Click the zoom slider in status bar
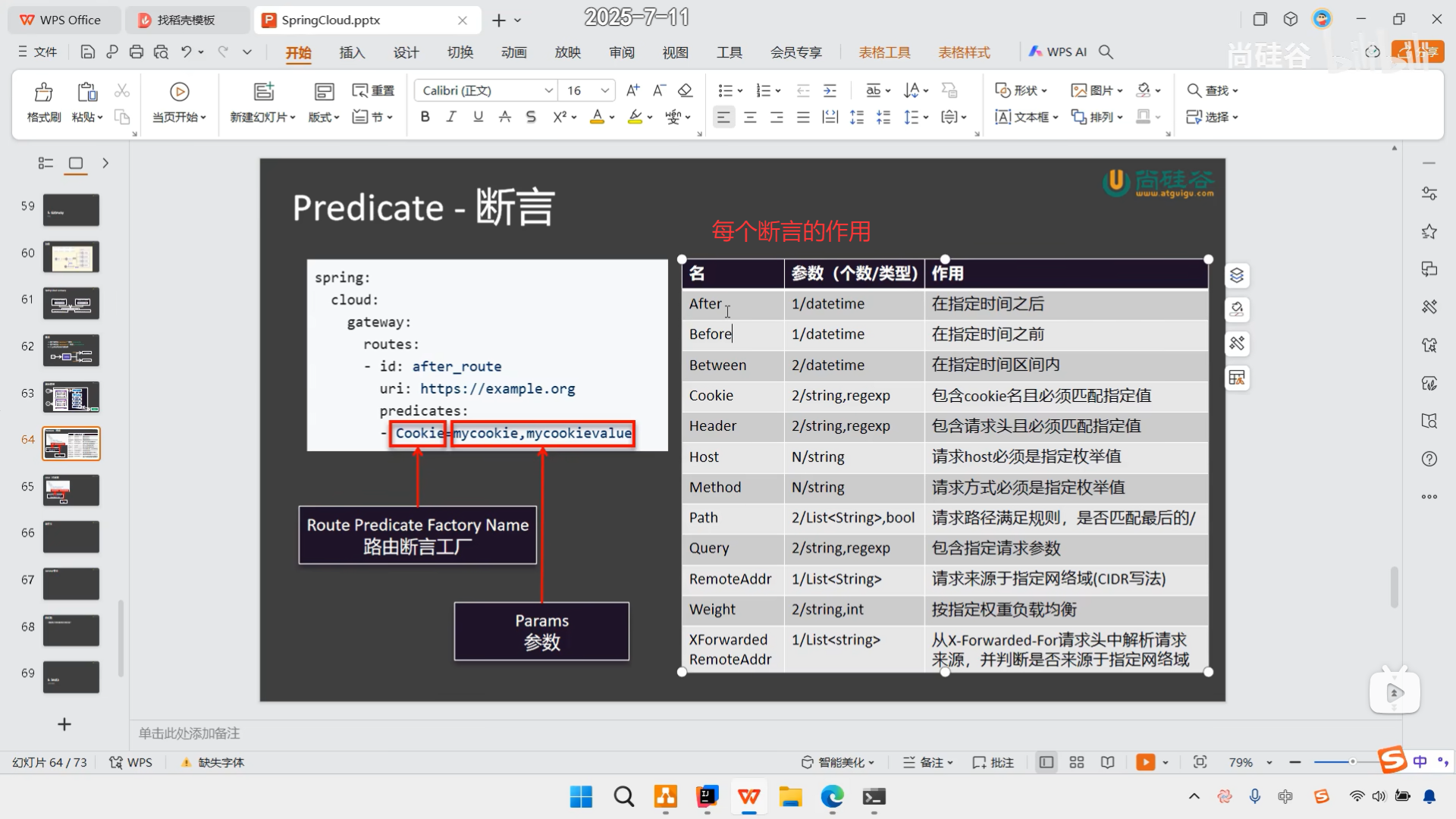The width and height of the screenshot is (1456, 819). point(1351,761)
